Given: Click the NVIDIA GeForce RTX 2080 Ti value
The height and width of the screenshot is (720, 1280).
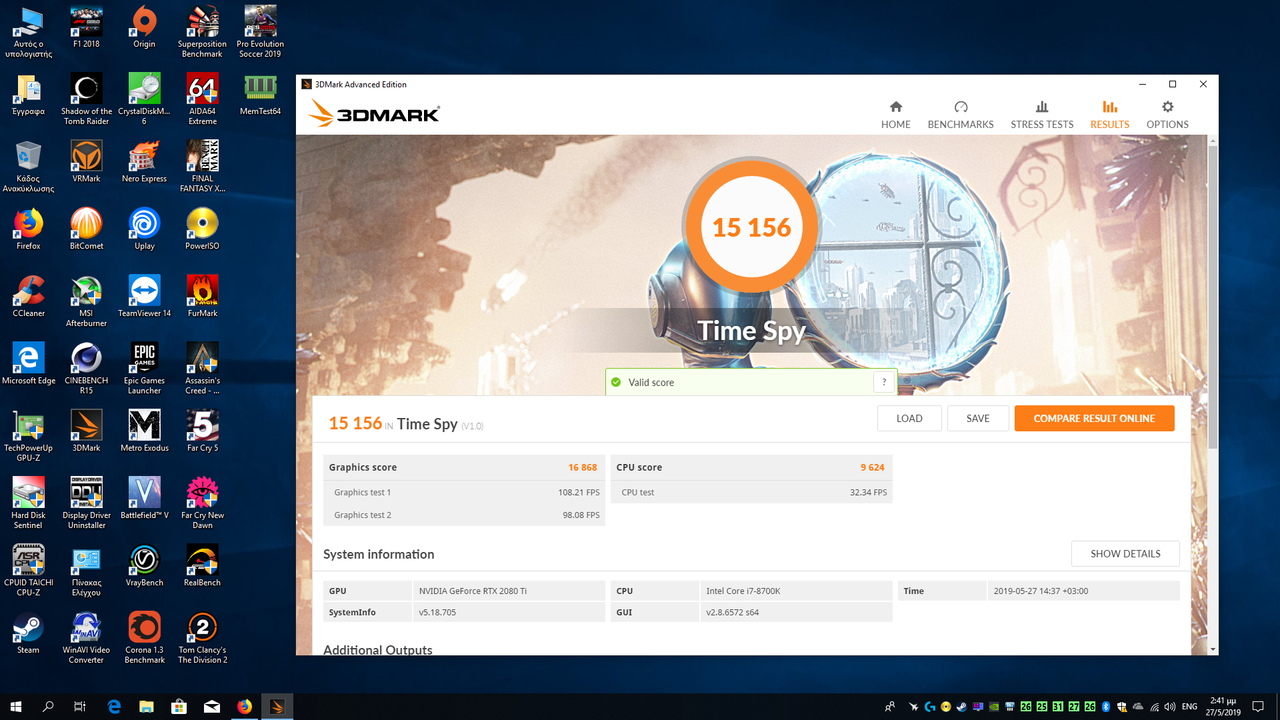Looking at the screenshot, I should [473, 591].
